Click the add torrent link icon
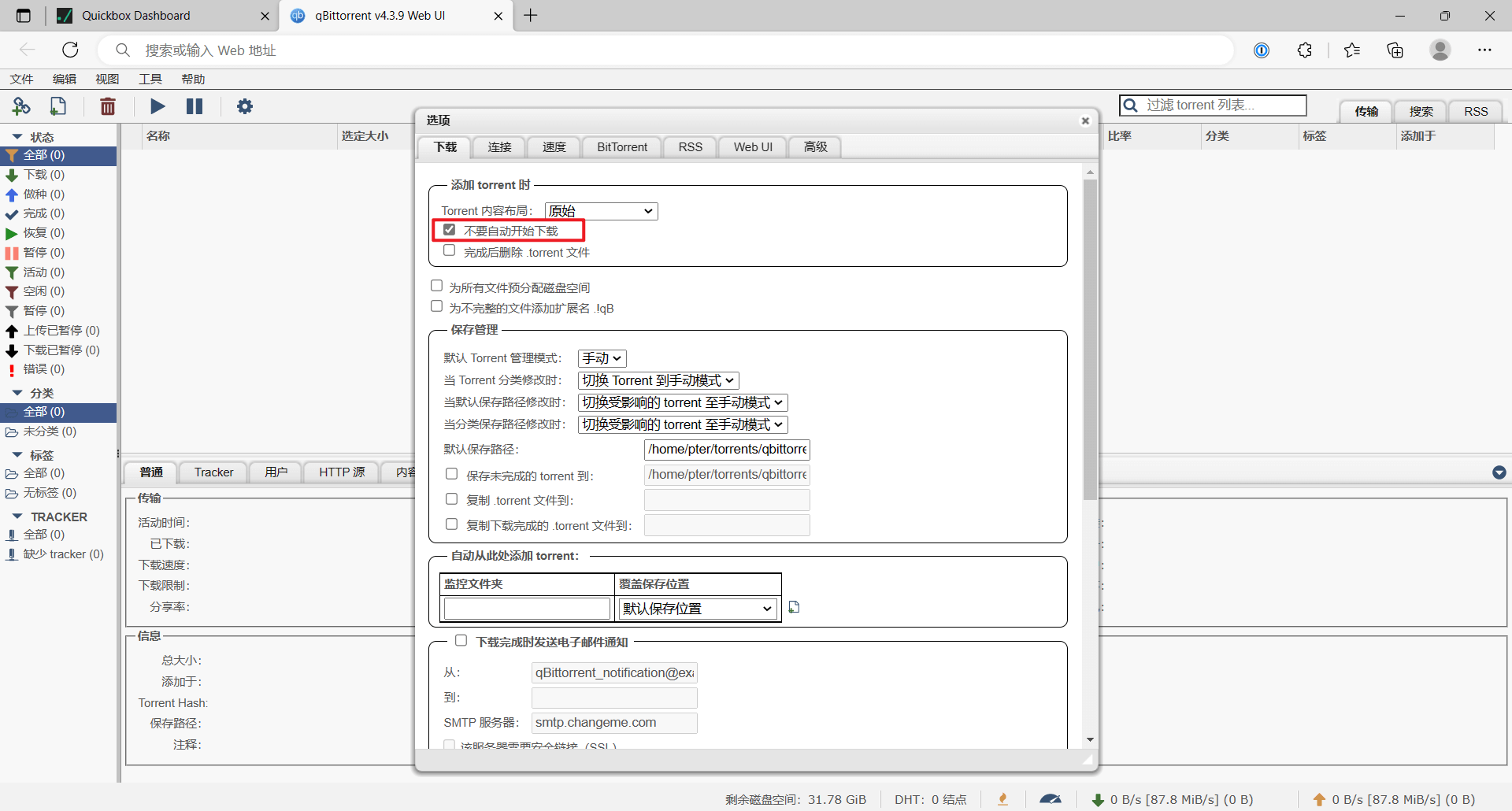Screen dimensions: 1512x811 21,106
